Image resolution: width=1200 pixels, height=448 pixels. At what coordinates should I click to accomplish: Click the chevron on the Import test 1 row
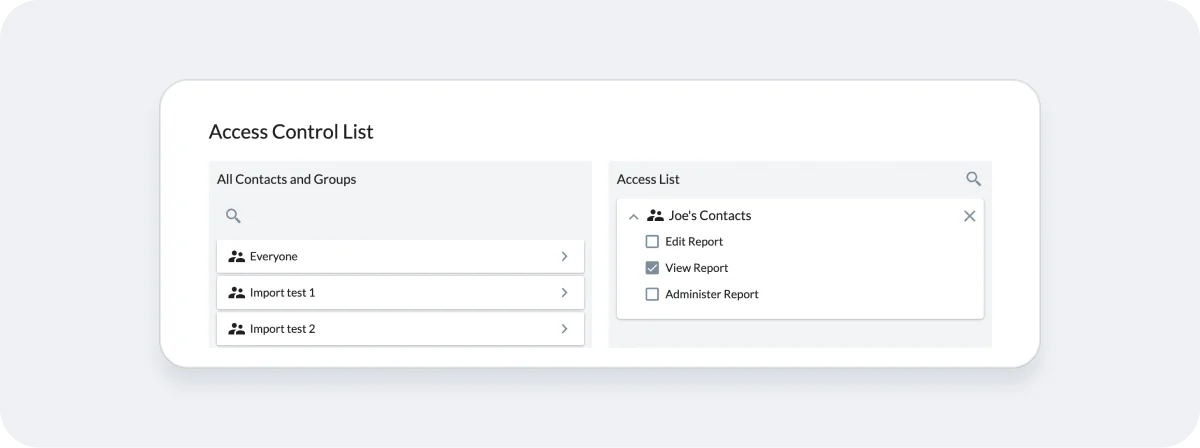(564, 293)
